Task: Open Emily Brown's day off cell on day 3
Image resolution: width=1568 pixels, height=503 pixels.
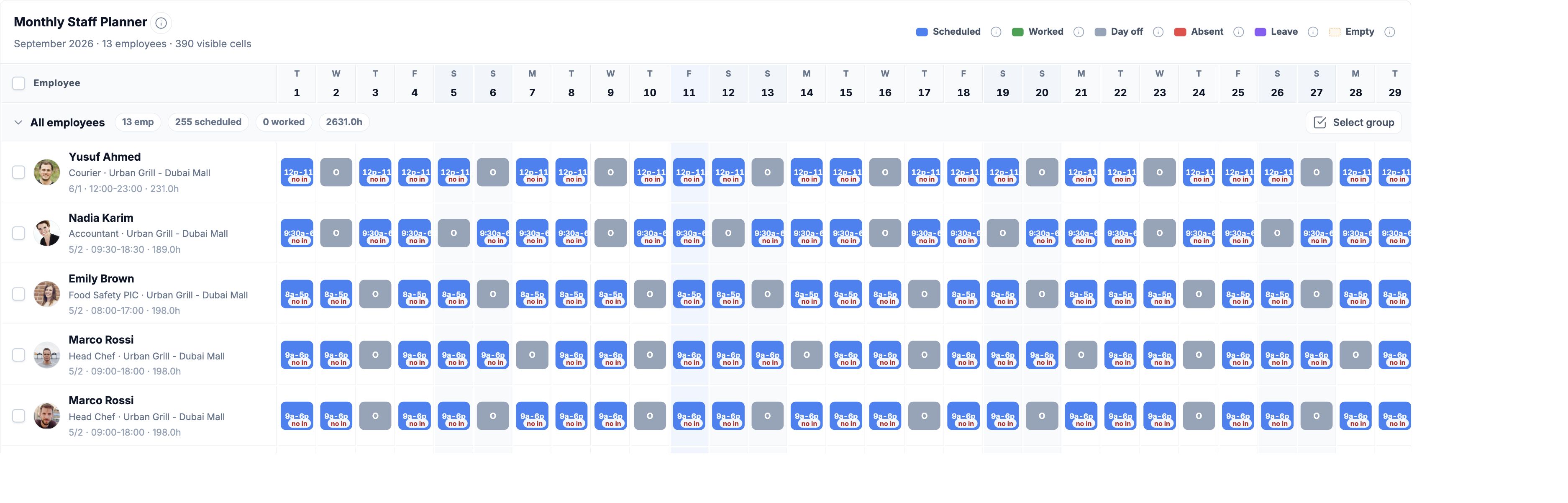Action: point(375,294)
